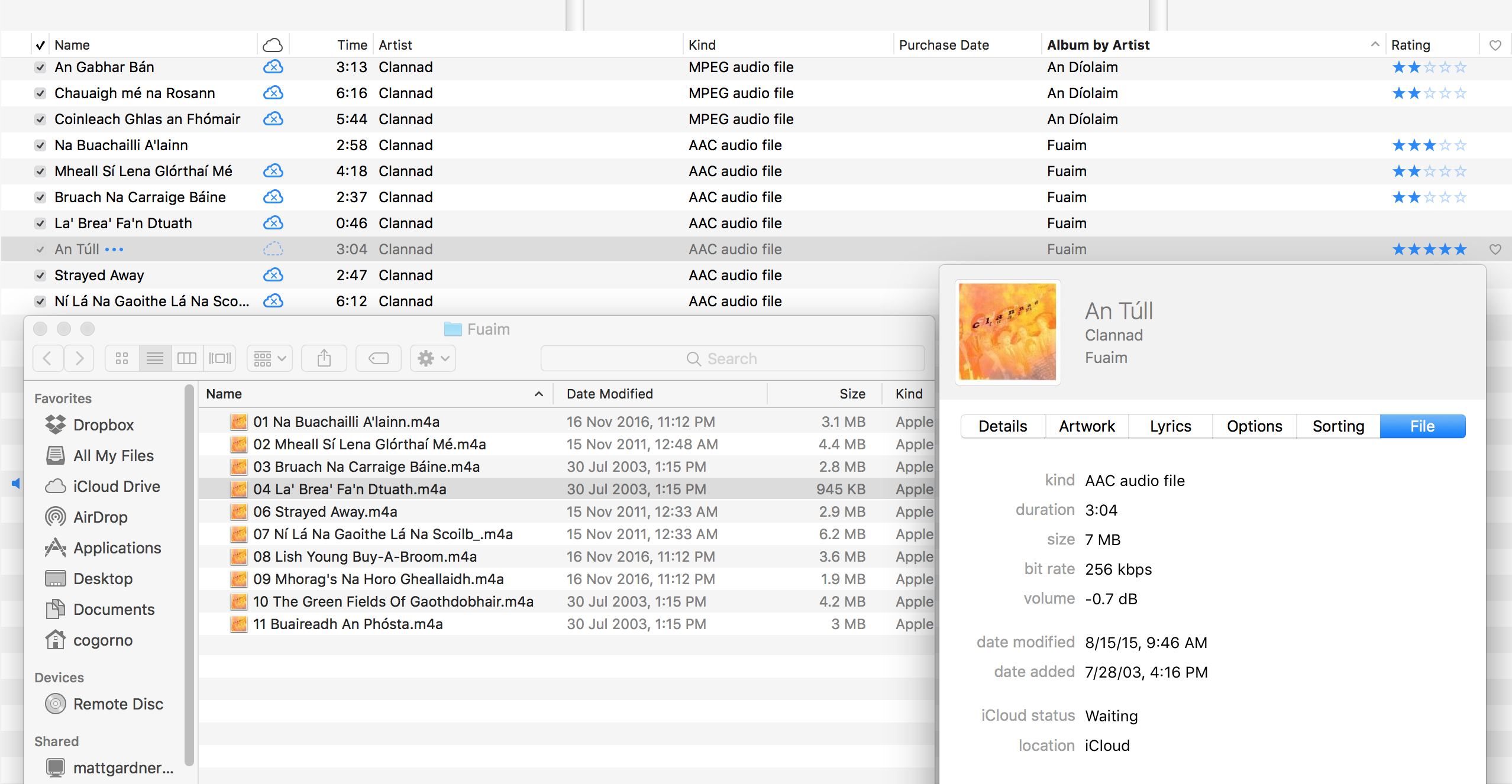Click cloud icon beside Strayed Away
The width and height of the screenshot is (1512, 784).
(x=273, y=275)
